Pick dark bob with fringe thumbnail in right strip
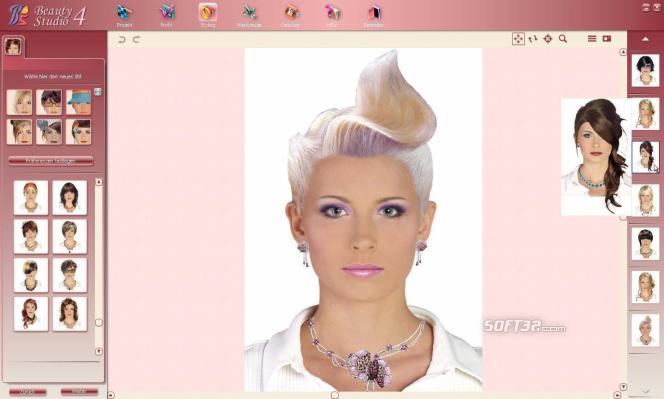The image size is (664, 399). point(645,244)
